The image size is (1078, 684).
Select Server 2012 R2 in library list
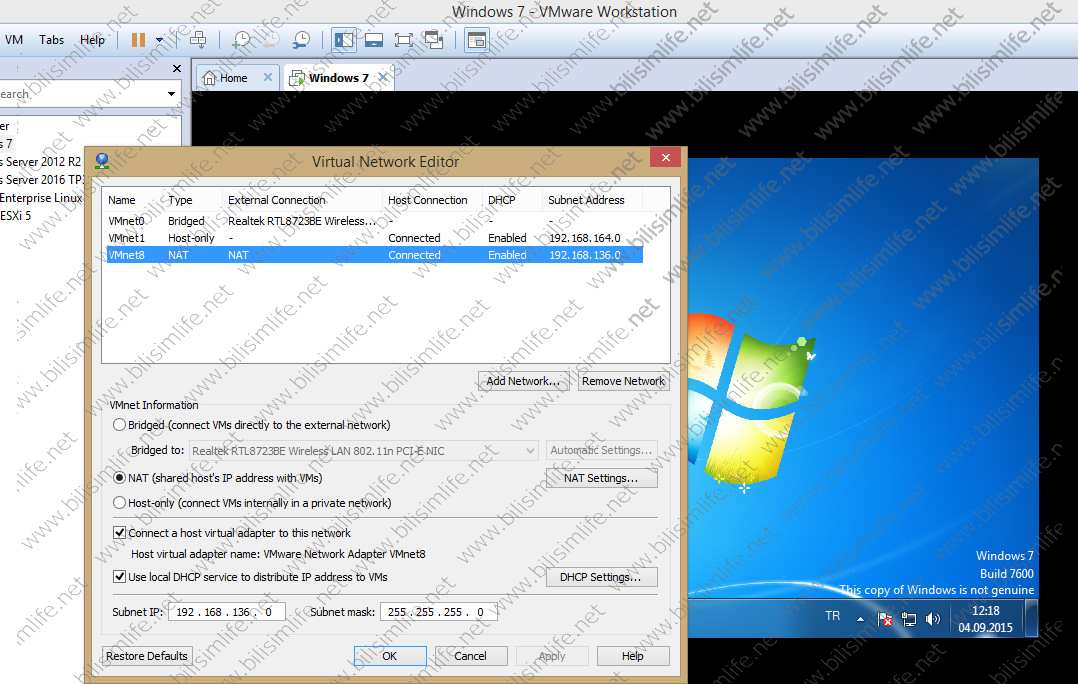tap(41, 162)
